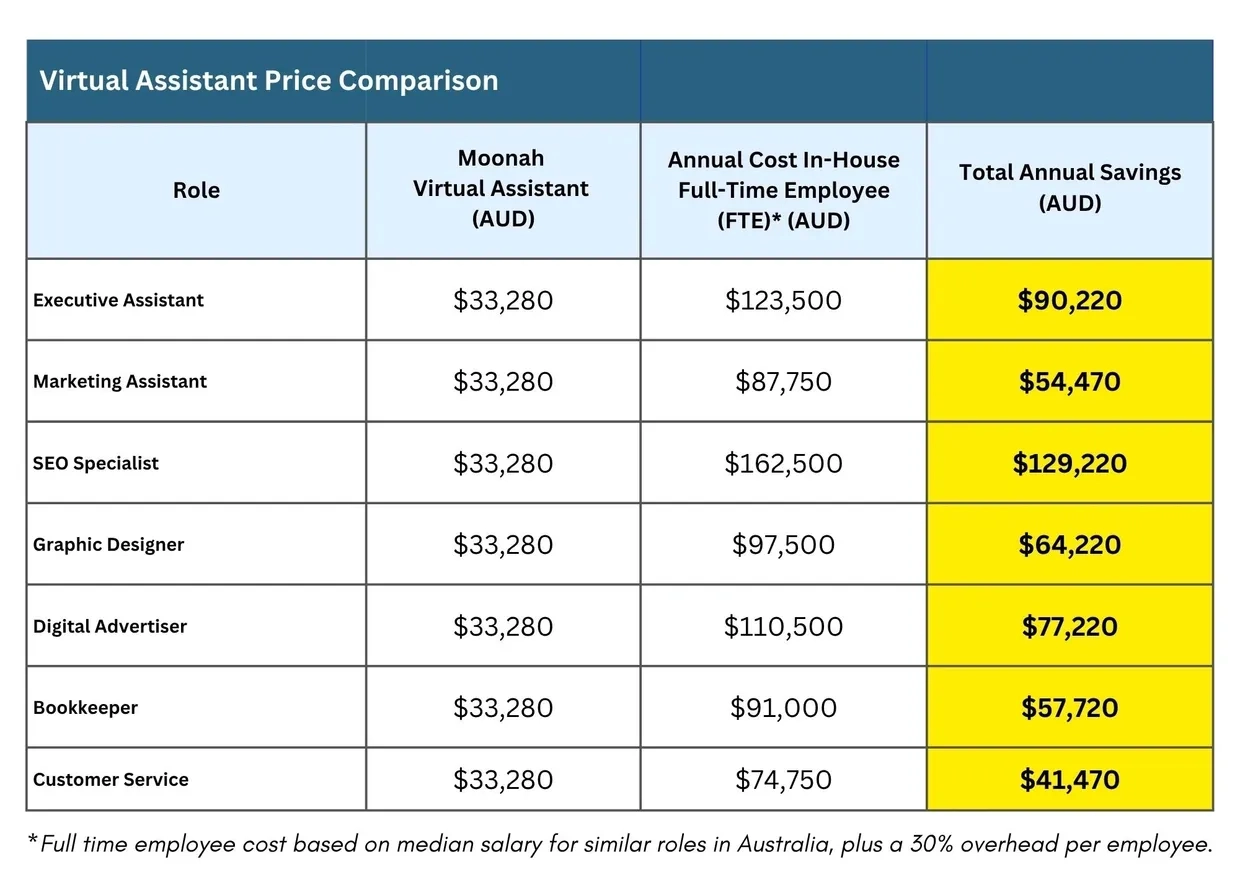Screen dimensions: 1240x877
Task: Select the Graphic Designer row label
Action: click(108, 545)
